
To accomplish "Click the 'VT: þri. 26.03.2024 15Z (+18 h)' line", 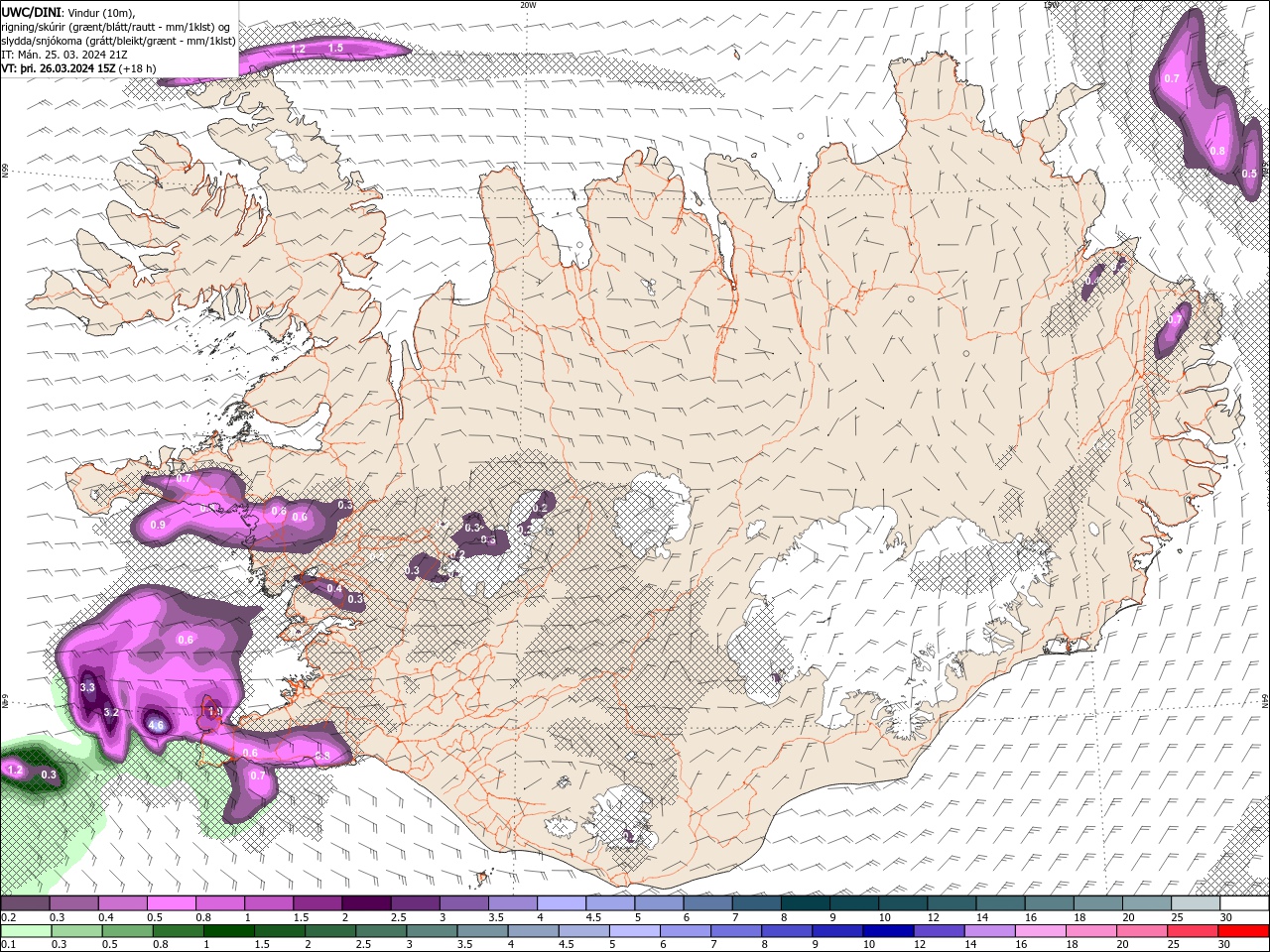I will 78,68.
